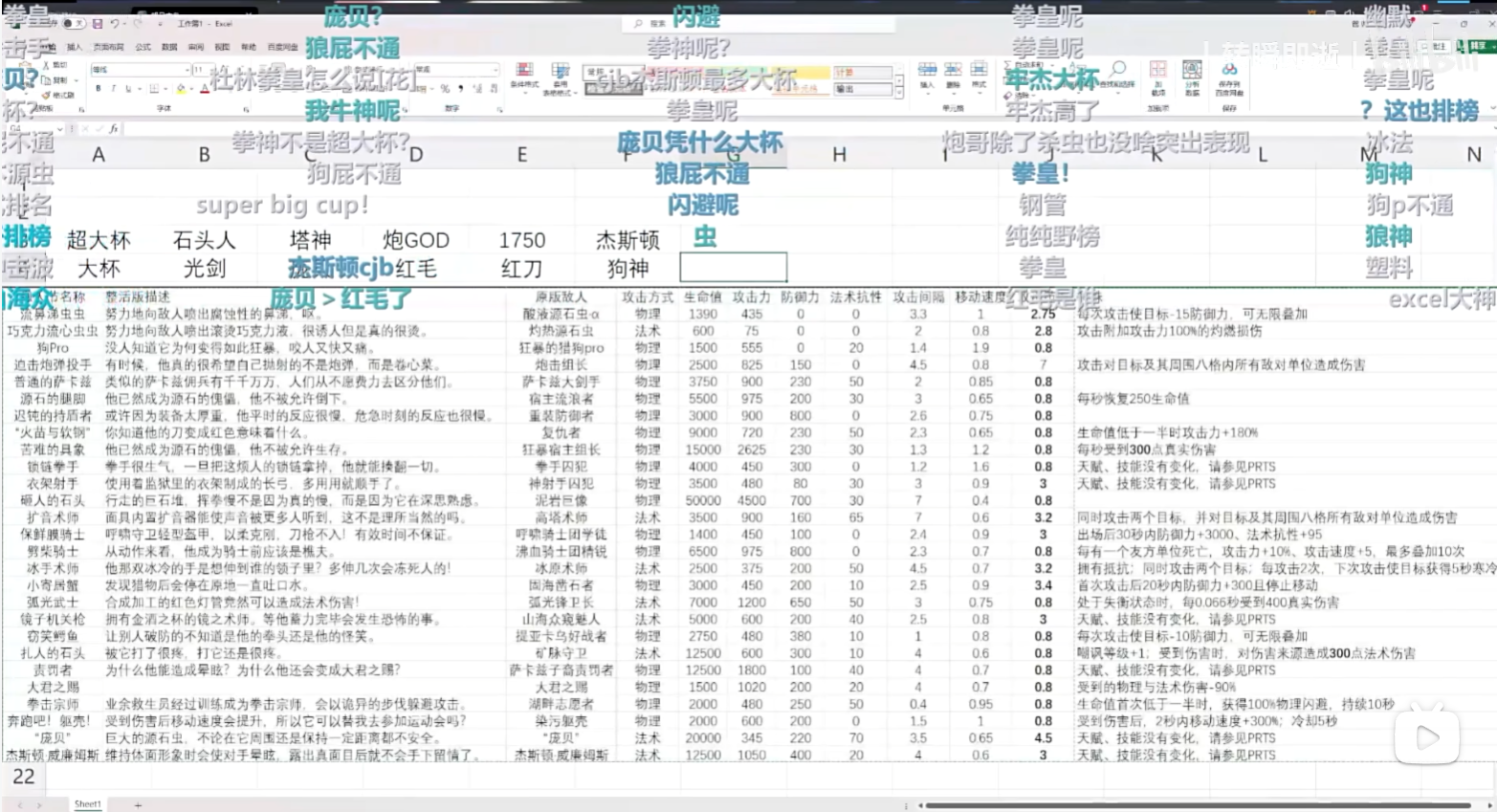Select the cell containing 光剑
The width and height of the screenshot is (1497, 812).
click(x=204, y=269)
